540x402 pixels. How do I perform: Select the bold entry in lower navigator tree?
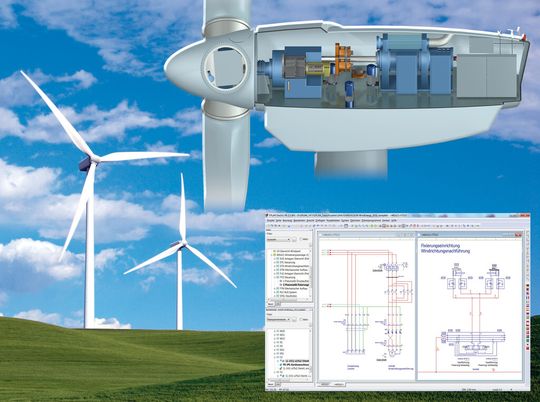[295, 364]
